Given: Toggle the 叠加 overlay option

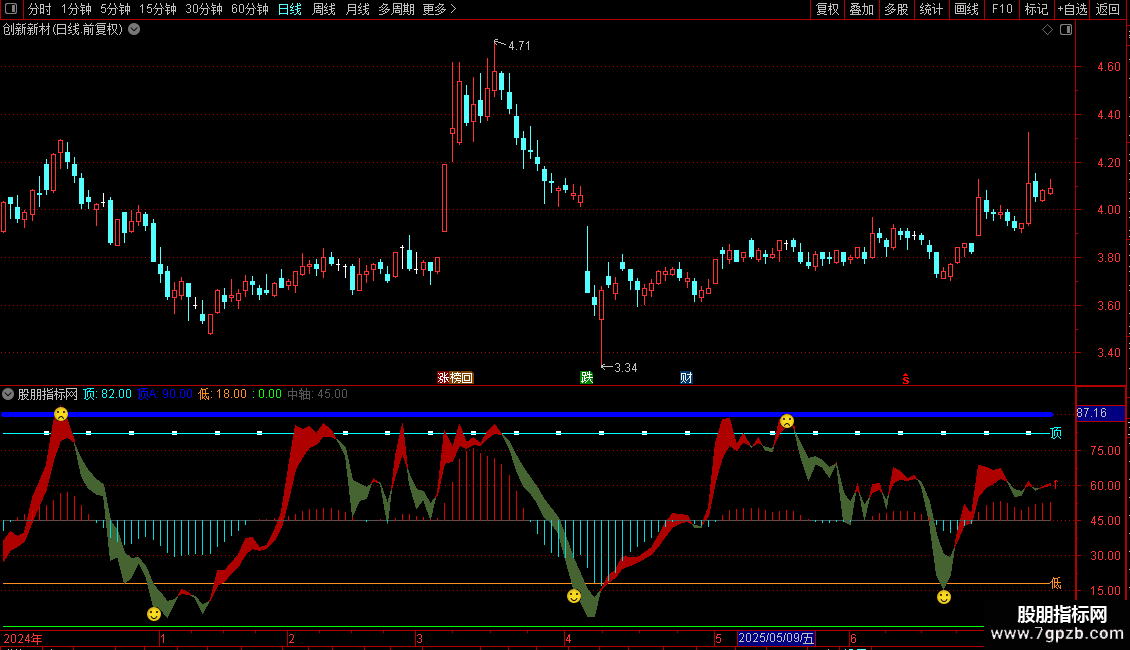Looking at the screenshot, I should 861,9.
